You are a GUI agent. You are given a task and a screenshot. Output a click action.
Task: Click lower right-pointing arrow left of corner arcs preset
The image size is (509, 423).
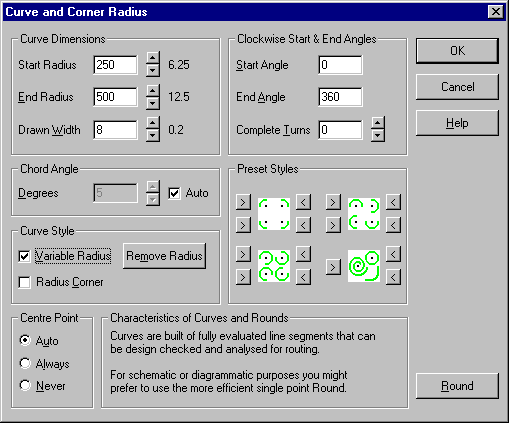pos(243,225)
